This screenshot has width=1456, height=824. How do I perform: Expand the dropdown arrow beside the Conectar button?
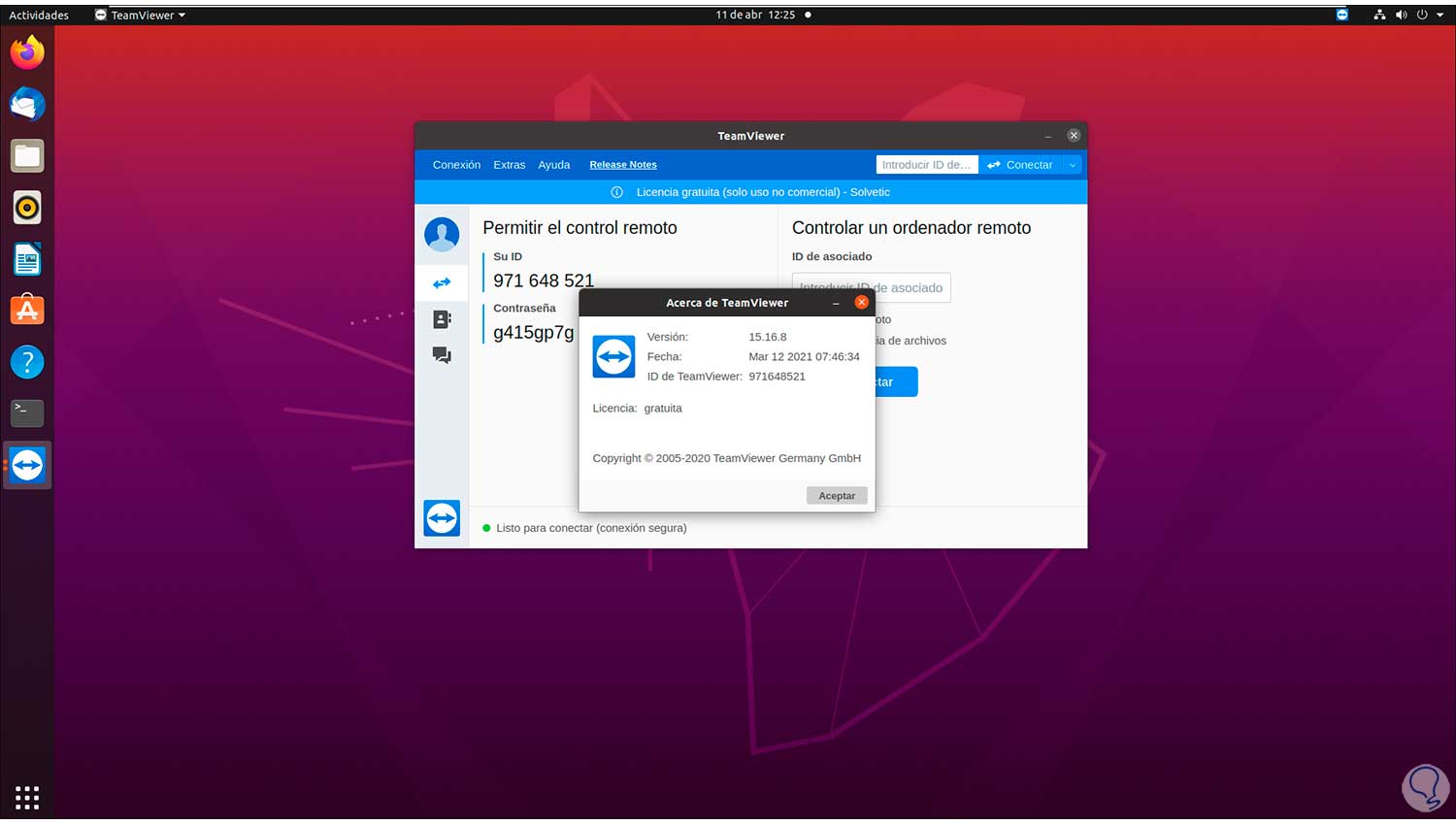(1073, 165)
